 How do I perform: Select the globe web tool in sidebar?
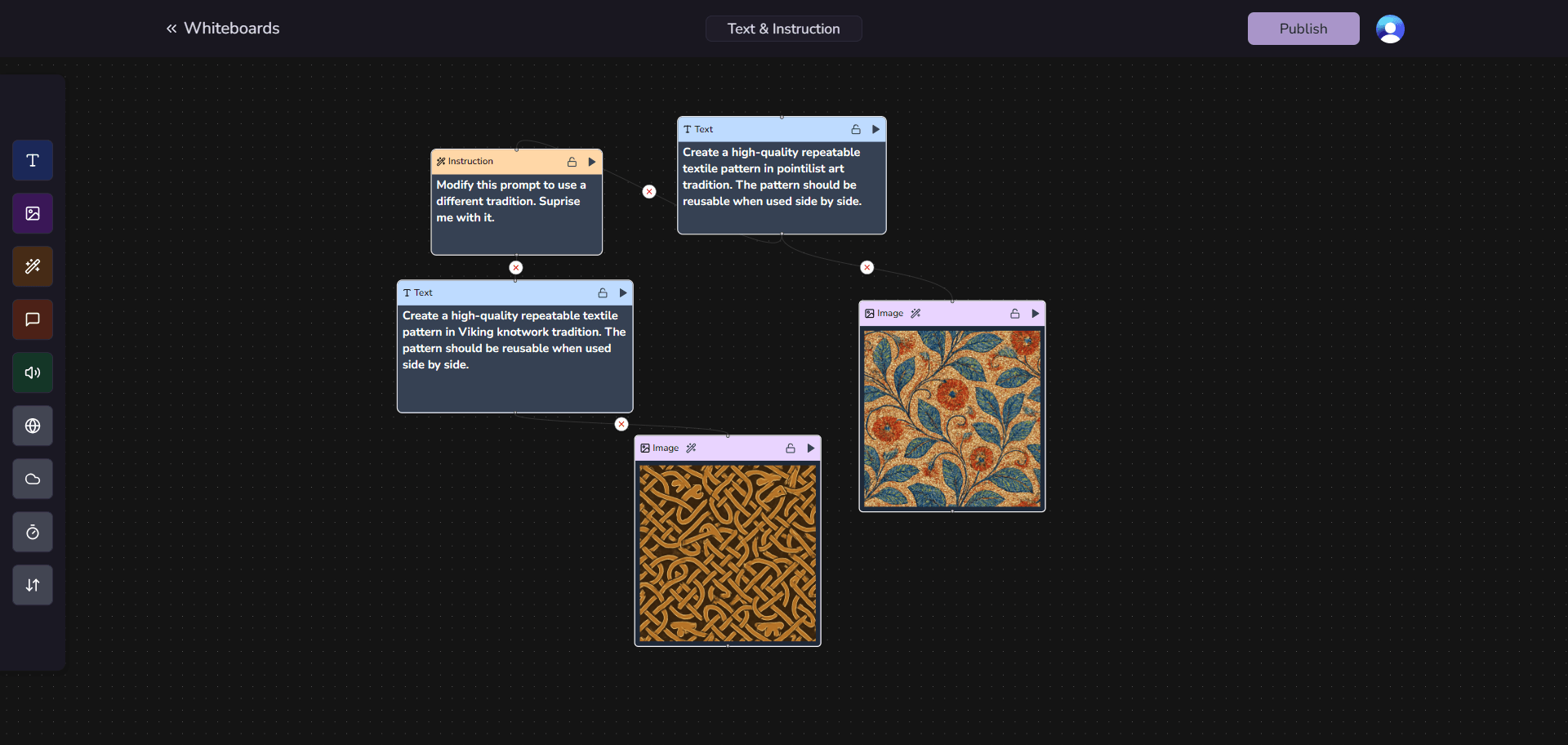[x=33, y=426]
